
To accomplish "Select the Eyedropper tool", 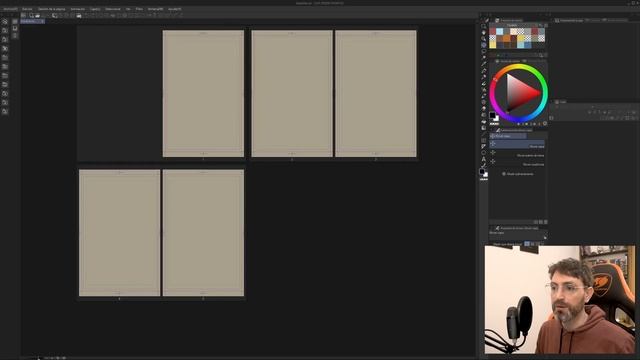I will [x=484, y=64].
